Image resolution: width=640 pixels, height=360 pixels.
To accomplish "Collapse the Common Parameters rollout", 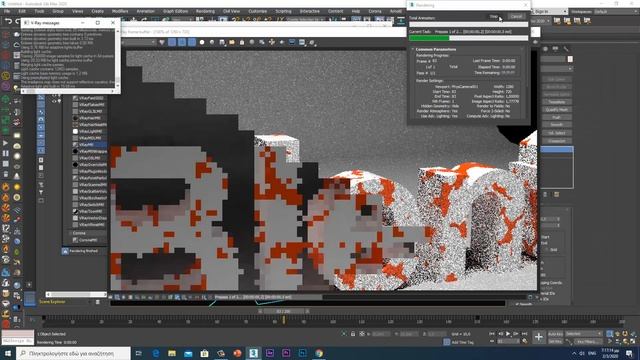I will (436, 49).
